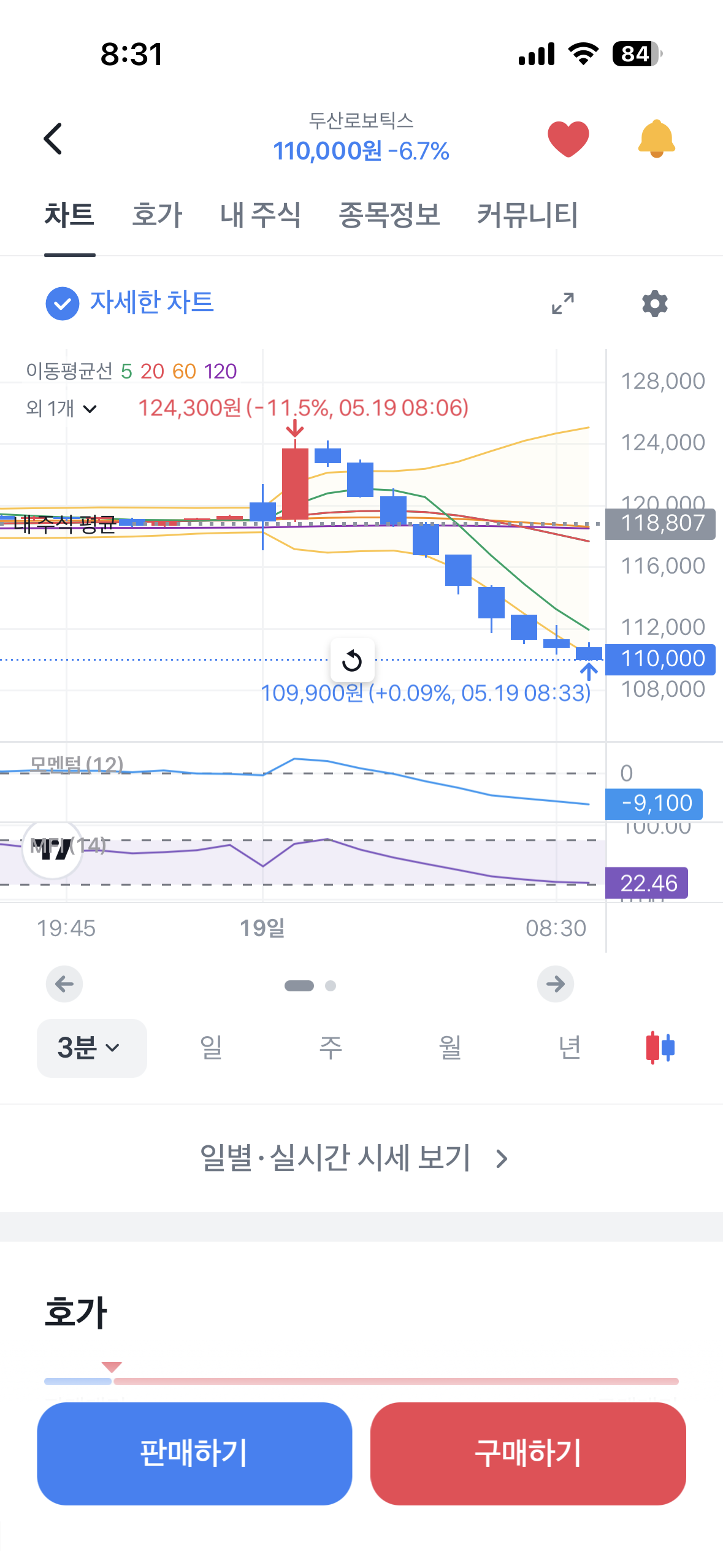Switch chart type via candlestick icon
This screenshot has width=723, height=1568.
[660, 1047]
